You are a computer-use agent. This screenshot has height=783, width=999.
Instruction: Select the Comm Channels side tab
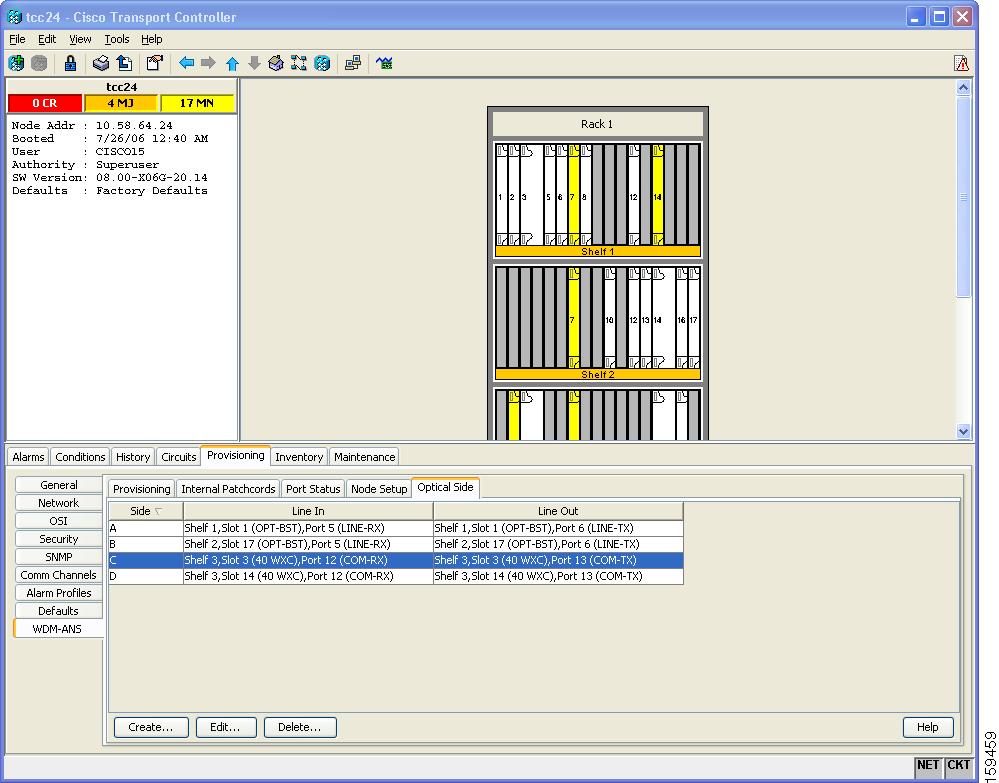(59, 575)
